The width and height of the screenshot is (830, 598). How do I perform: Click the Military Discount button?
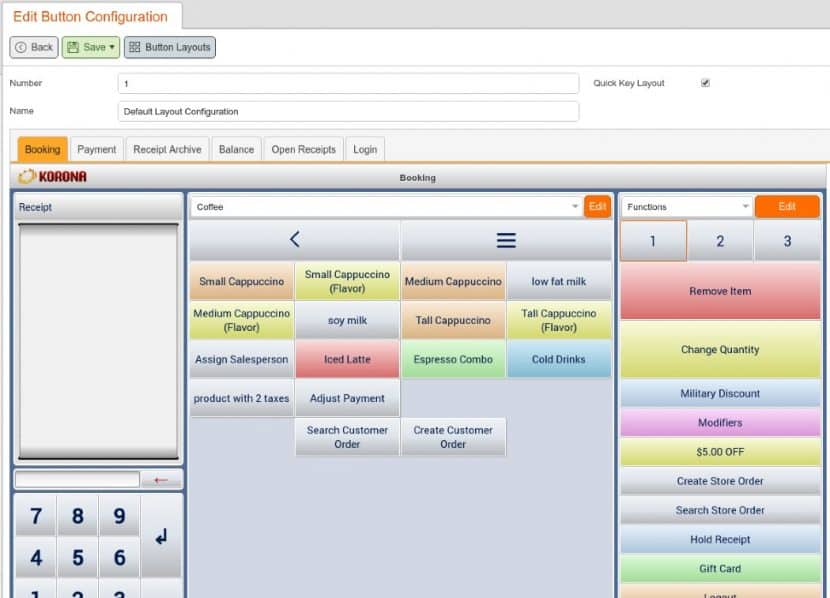(720, 394)
